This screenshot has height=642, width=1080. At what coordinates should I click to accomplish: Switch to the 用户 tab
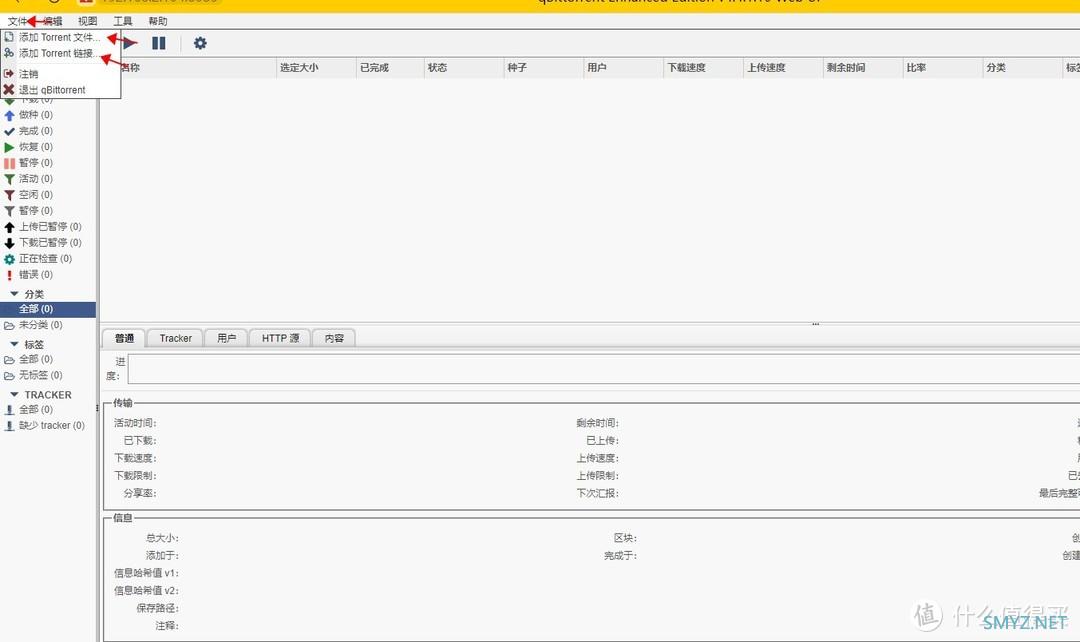[227, 338]
